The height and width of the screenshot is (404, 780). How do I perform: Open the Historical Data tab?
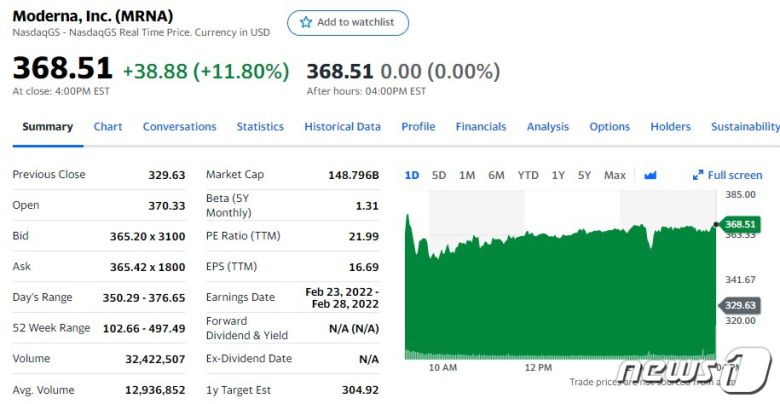342,127
